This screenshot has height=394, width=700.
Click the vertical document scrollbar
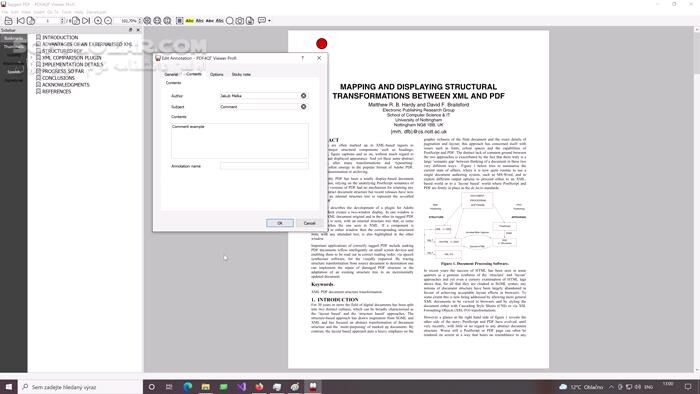pyautogui.click(x=696, y=199)
